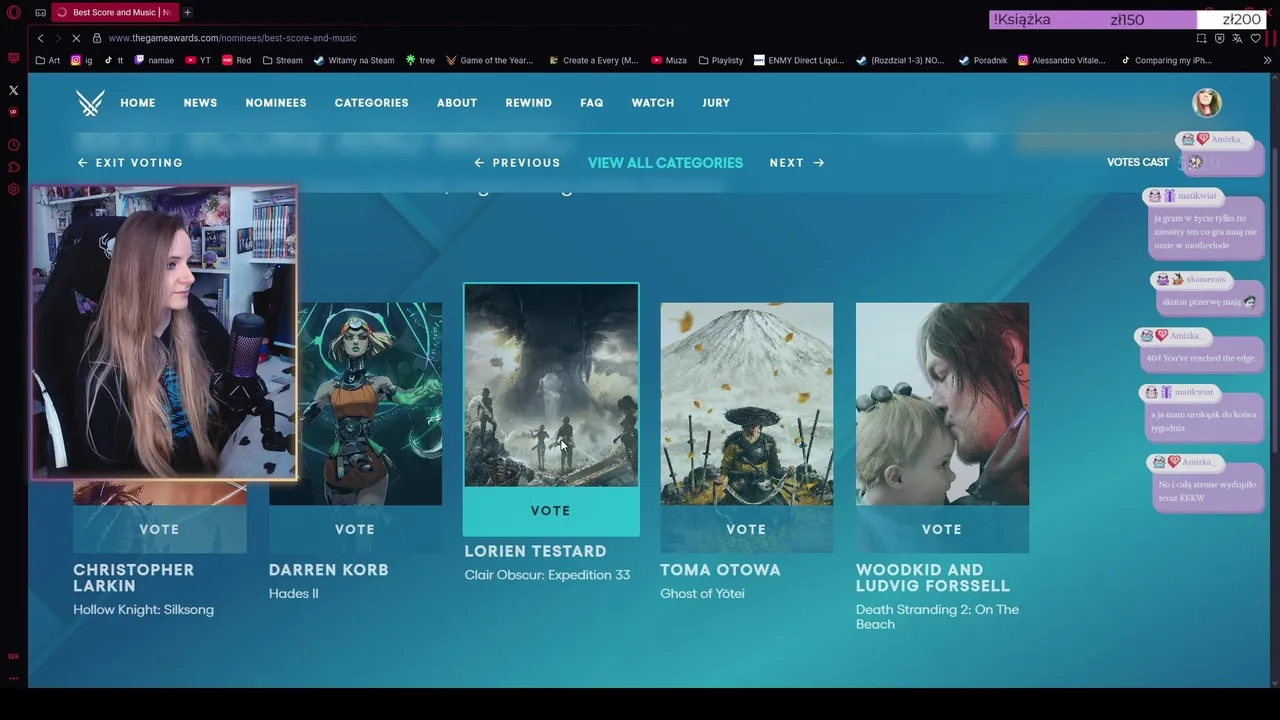Viewport: 1280px width, 720px height.
Task: Click VIEW ALL CATEGORIES link
Action: click(665, 163)
